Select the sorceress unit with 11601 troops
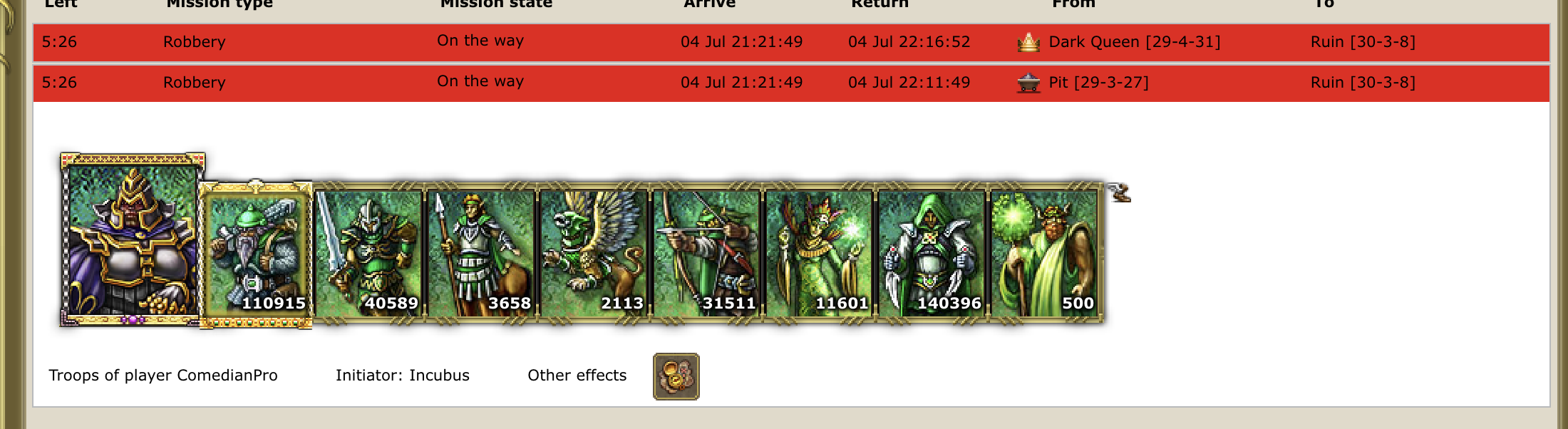 819,253
